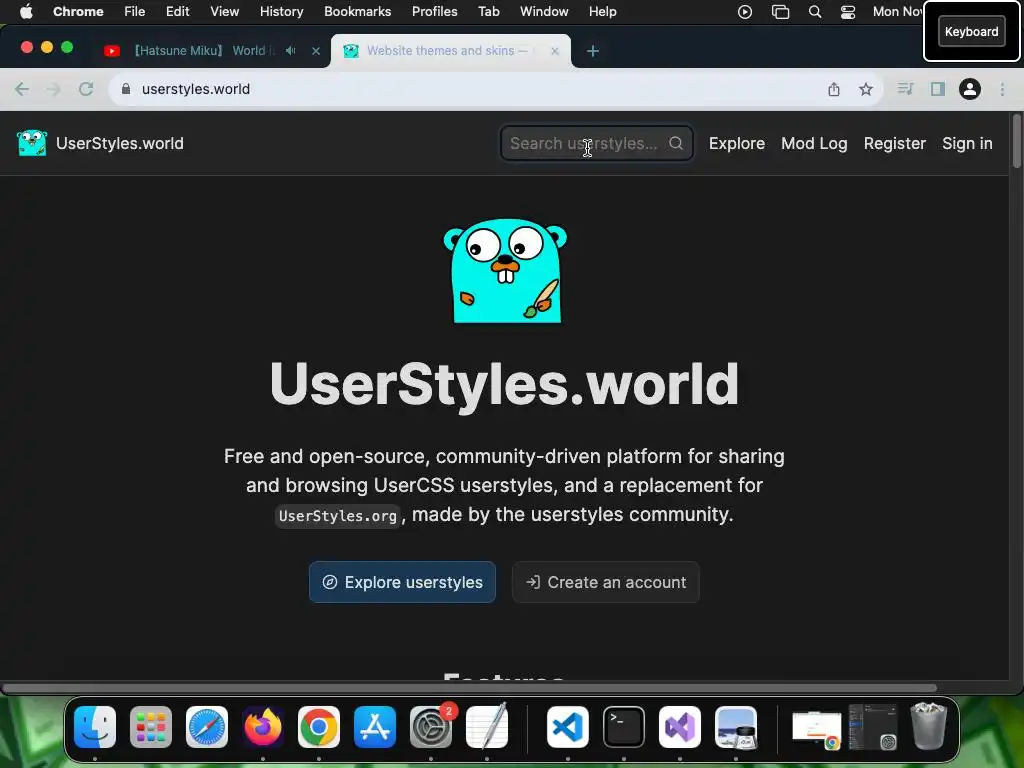The height and width of the screenshot is (768, 1024).
Task: Open the Explore page link
Action: (x=737, y=143)
